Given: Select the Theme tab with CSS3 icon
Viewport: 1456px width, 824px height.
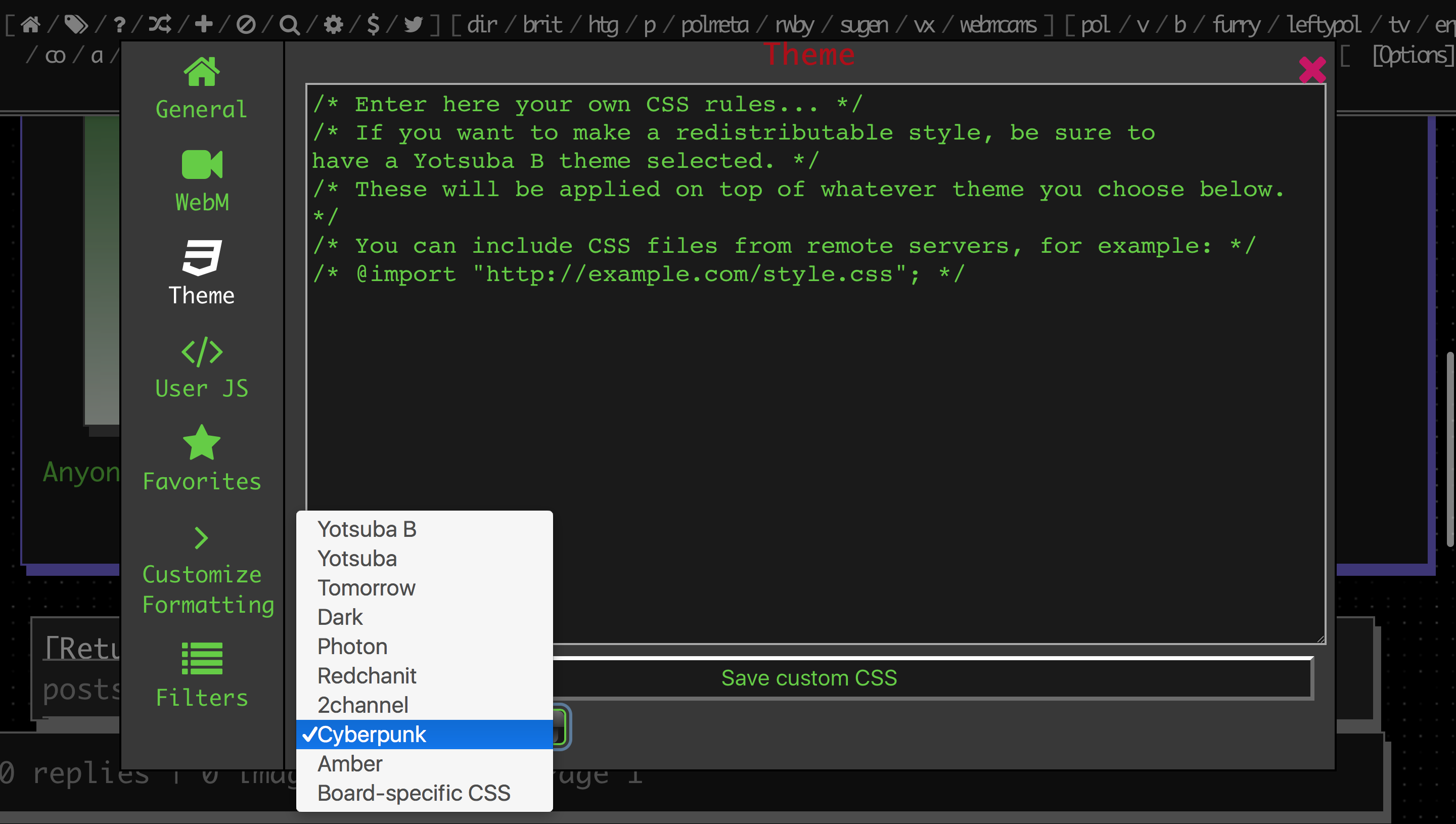Looking at the screenshot, I should click(201, 273).
